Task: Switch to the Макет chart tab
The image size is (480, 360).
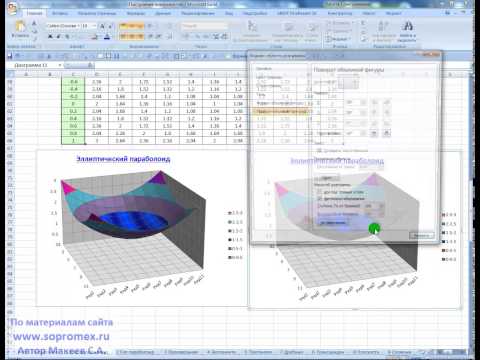Action: click(x=369, y=13)
